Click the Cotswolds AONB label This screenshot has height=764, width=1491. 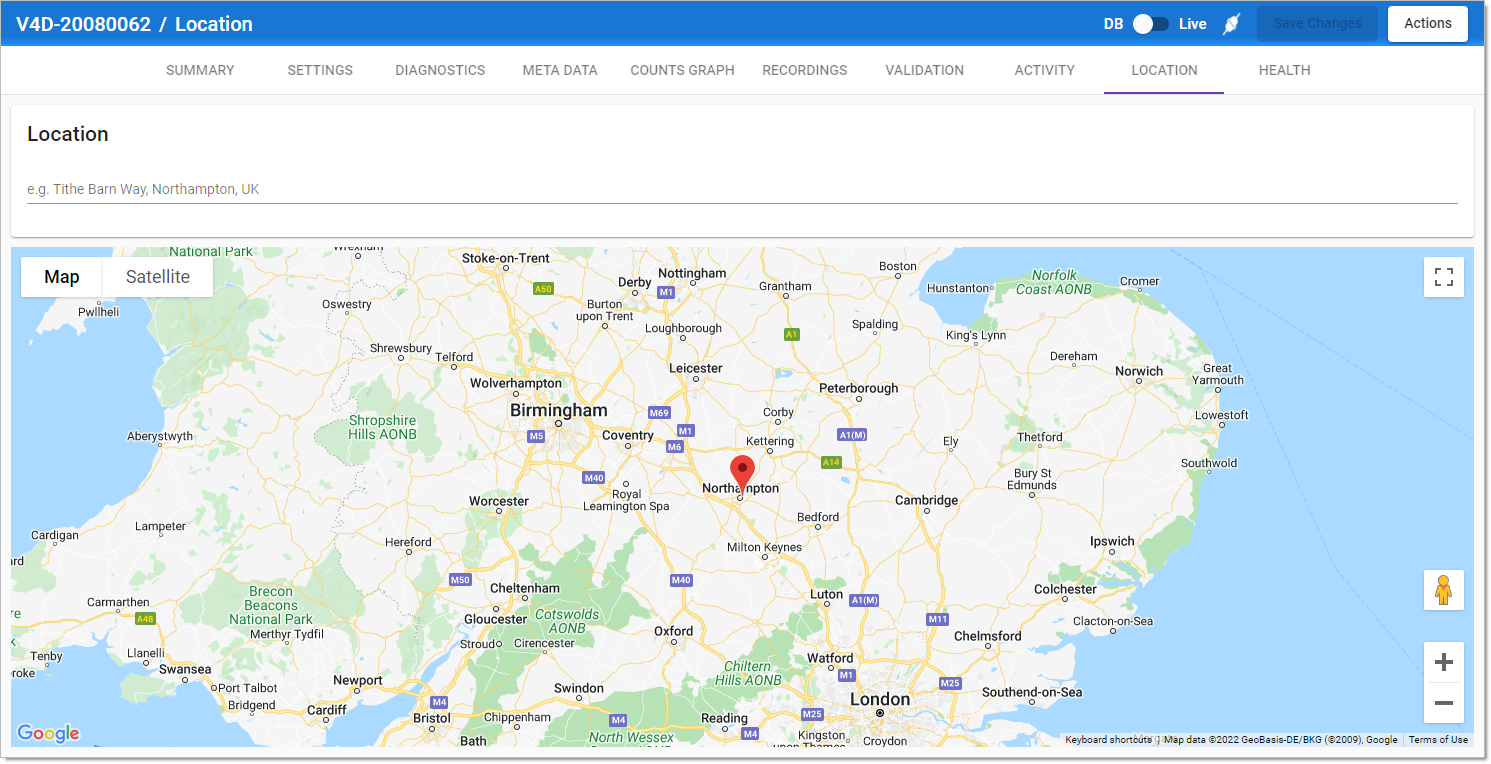(x=567, y=621)
